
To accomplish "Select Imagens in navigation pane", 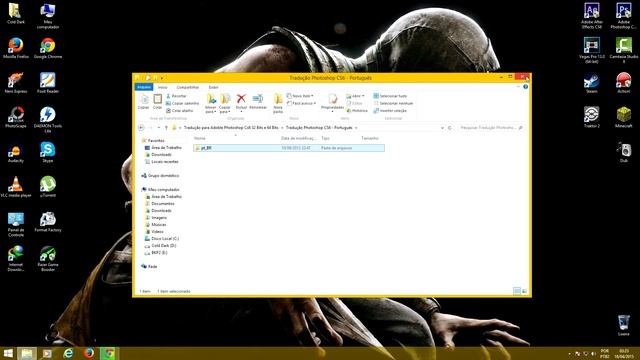I will coord(156,218).
